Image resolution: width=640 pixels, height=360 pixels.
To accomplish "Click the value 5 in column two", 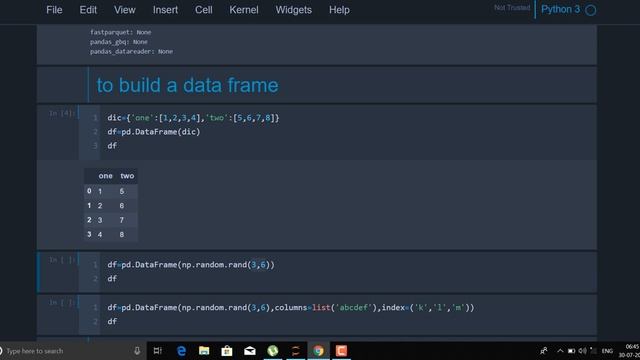I will click(x=122, y=191).
